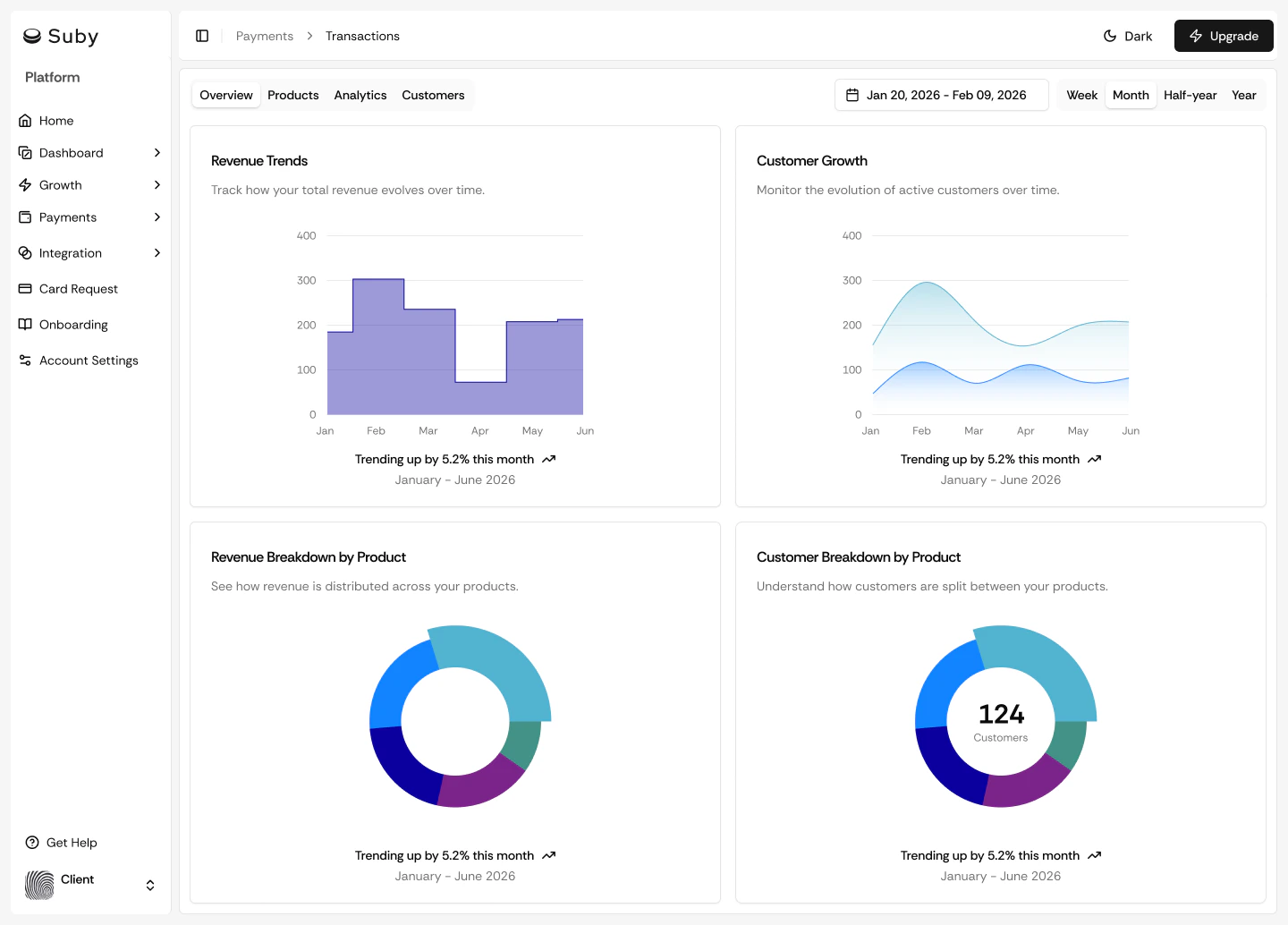Select the Payments icon in the sidebar
The width and height of the screenshot is (1288, 925).
click(x=25, y=216)
